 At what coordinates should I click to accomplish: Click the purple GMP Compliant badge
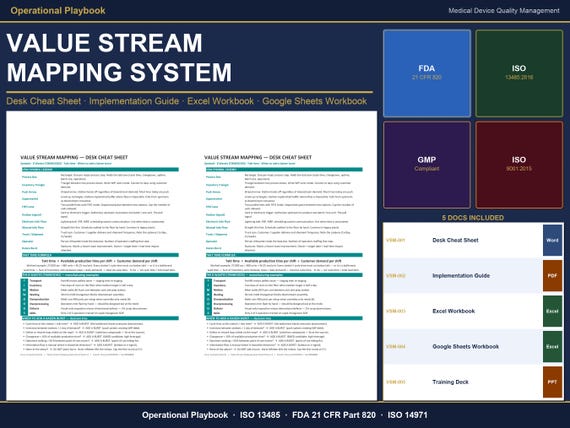click(x=427, y=165)
